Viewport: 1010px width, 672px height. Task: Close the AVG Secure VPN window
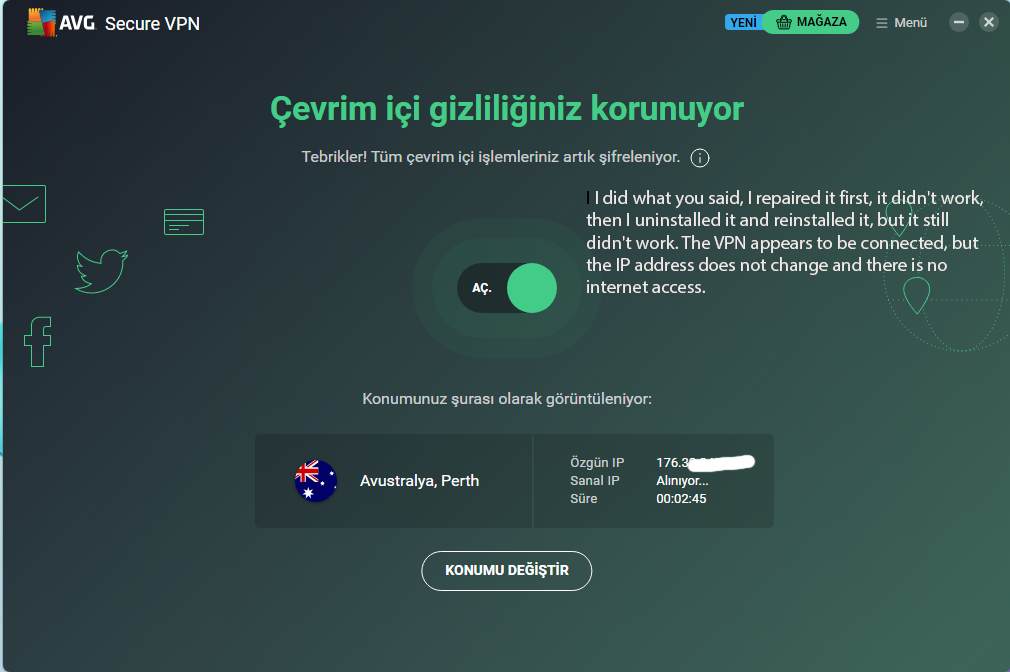(x=989, y=22)
